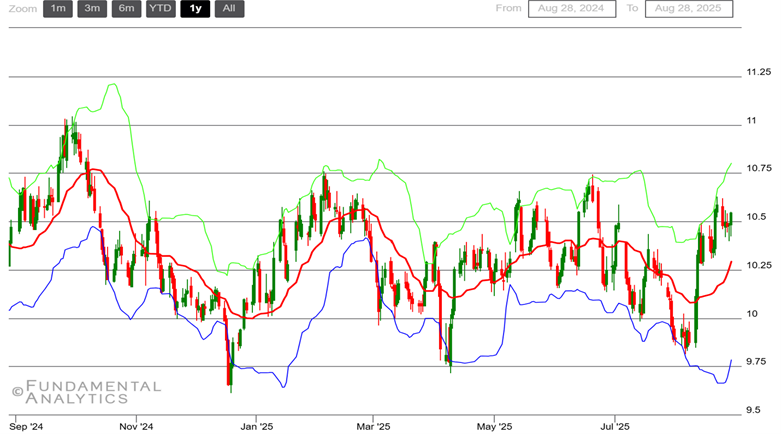The height and width of the screenshot is (434, 781).
Task: Click the copyright symbol beside Fundamental Analytics
Action: click(x=17, y=392)
